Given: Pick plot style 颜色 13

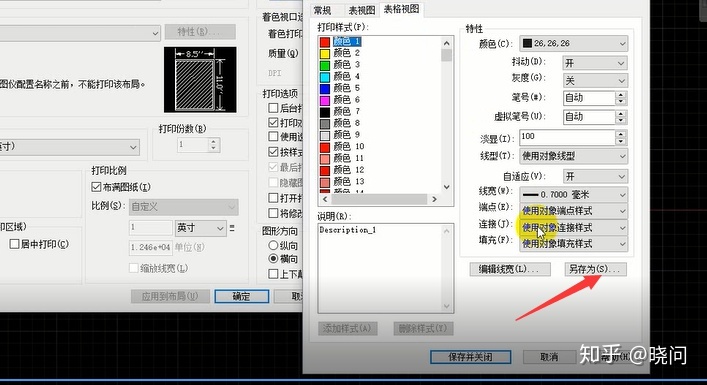Looking at the screenshot, I should [349, 182].
